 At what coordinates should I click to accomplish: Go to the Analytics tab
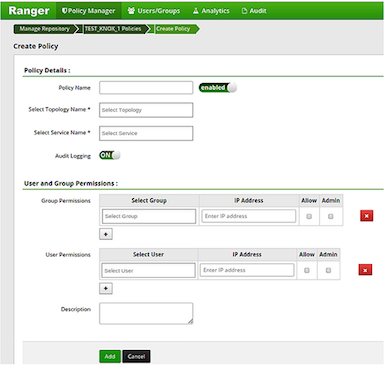pos(211,11)
